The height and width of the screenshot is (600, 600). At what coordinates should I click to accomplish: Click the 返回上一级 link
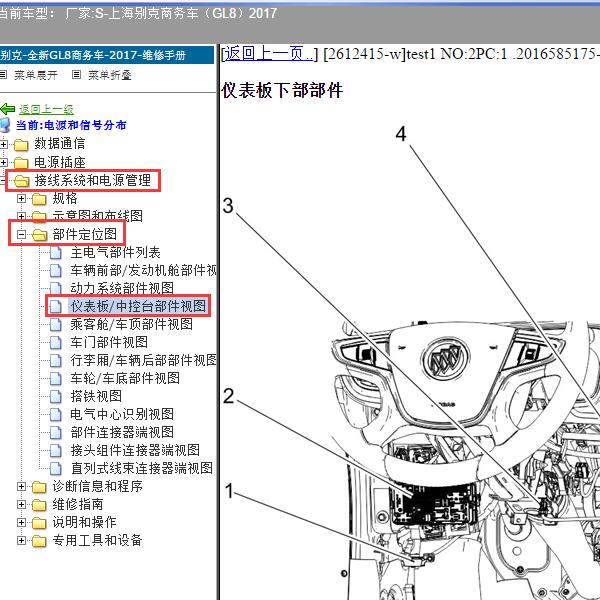pyautogui.click(x=46, y=109)
